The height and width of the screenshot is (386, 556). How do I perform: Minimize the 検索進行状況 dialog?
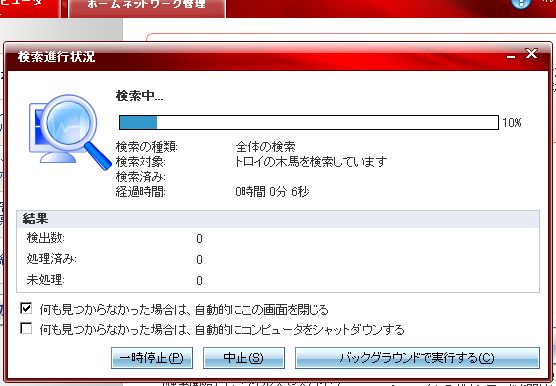pos(511,56)
